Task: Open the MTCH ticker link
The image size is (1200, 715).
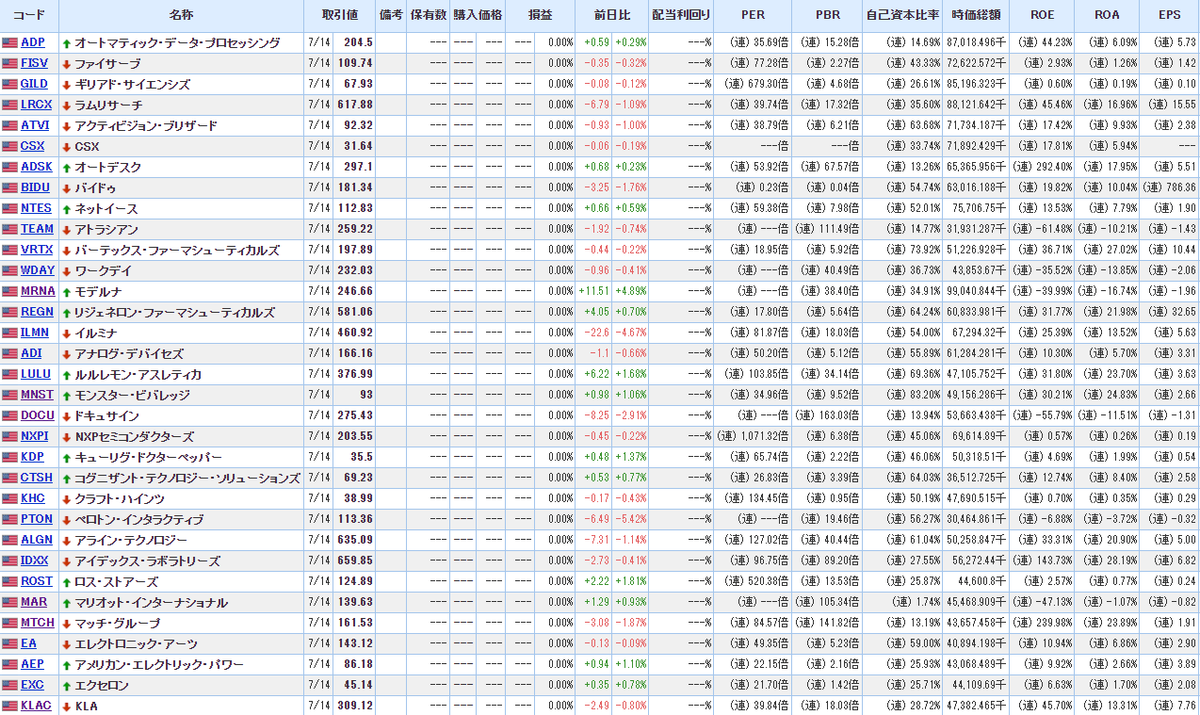Action: (x=37, y=623)
